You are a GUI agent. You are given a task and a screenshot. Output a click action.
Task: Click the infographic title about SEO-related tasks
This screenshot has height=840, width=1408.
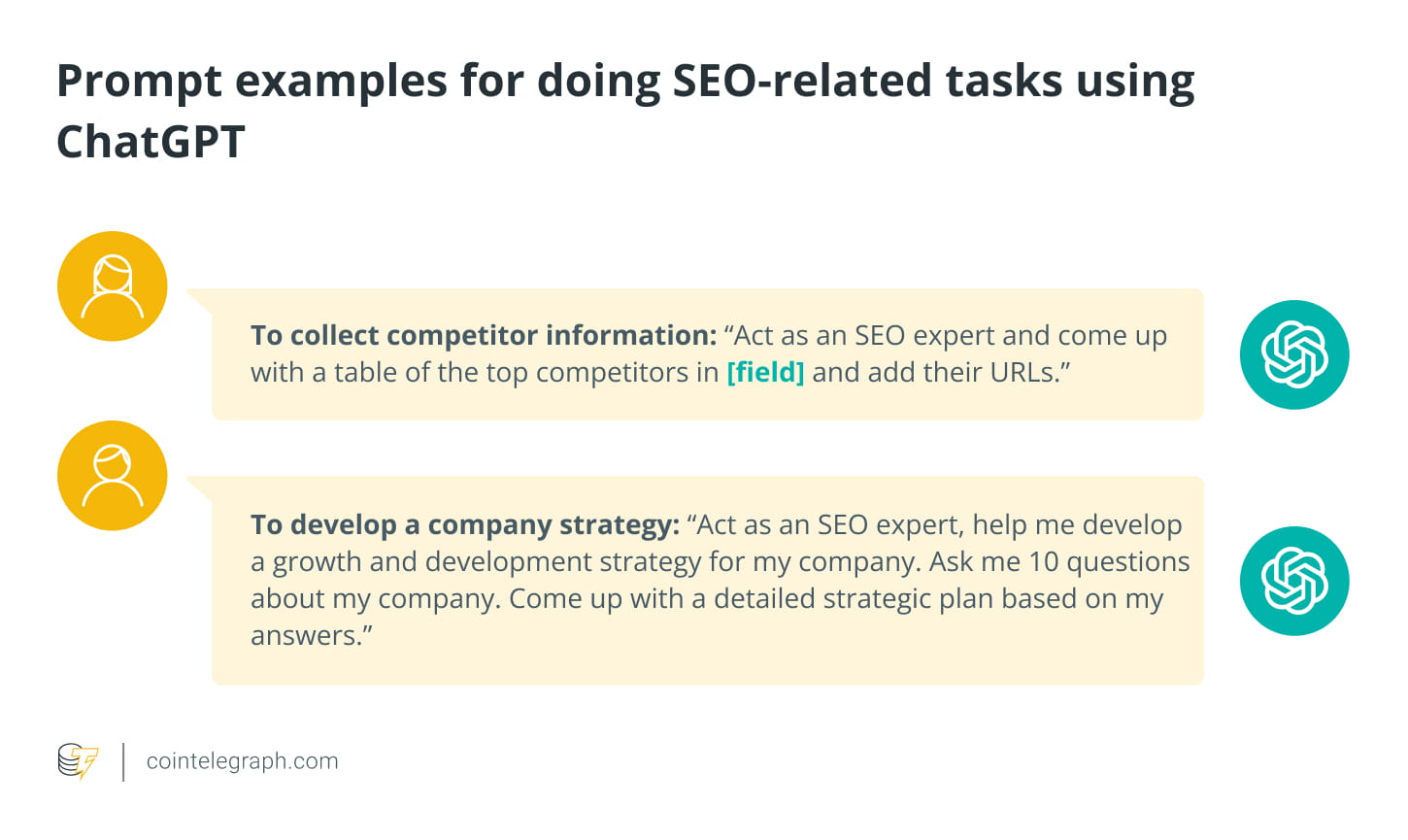(625, 111)
